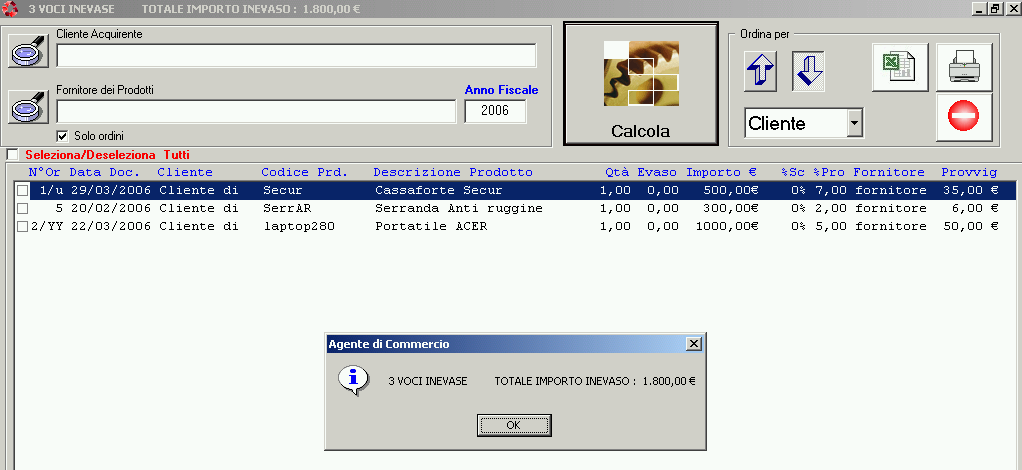Click the 35,00 € commission value

(971, 190)
